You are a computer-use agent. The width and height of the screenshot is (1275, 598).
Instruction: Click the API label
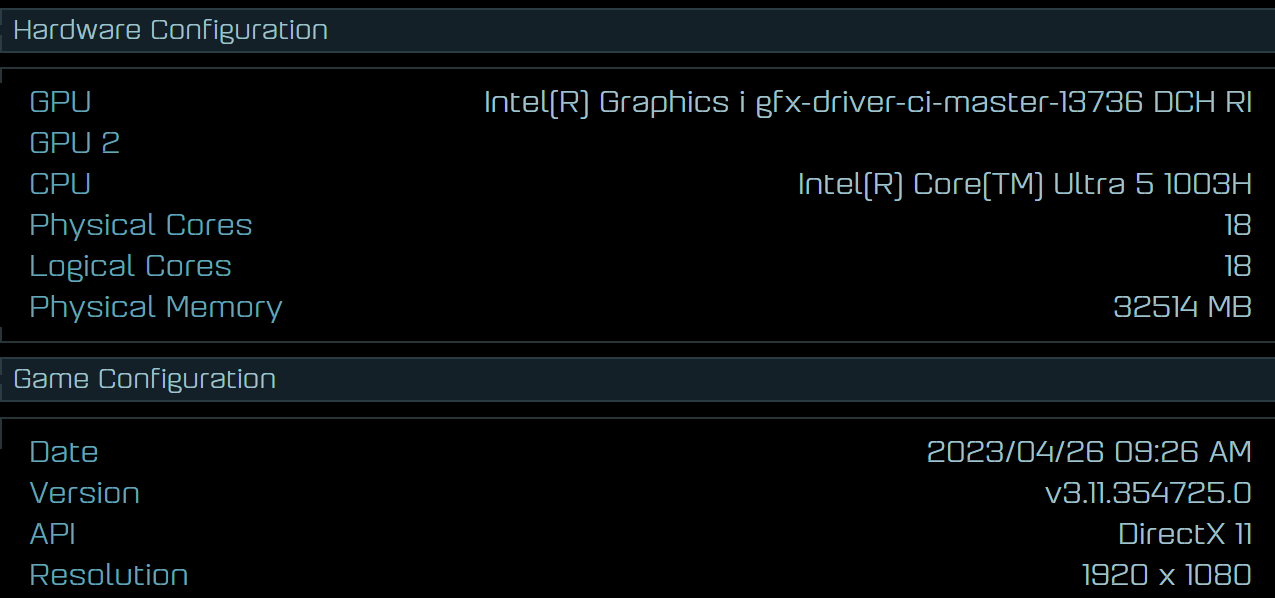53,534
